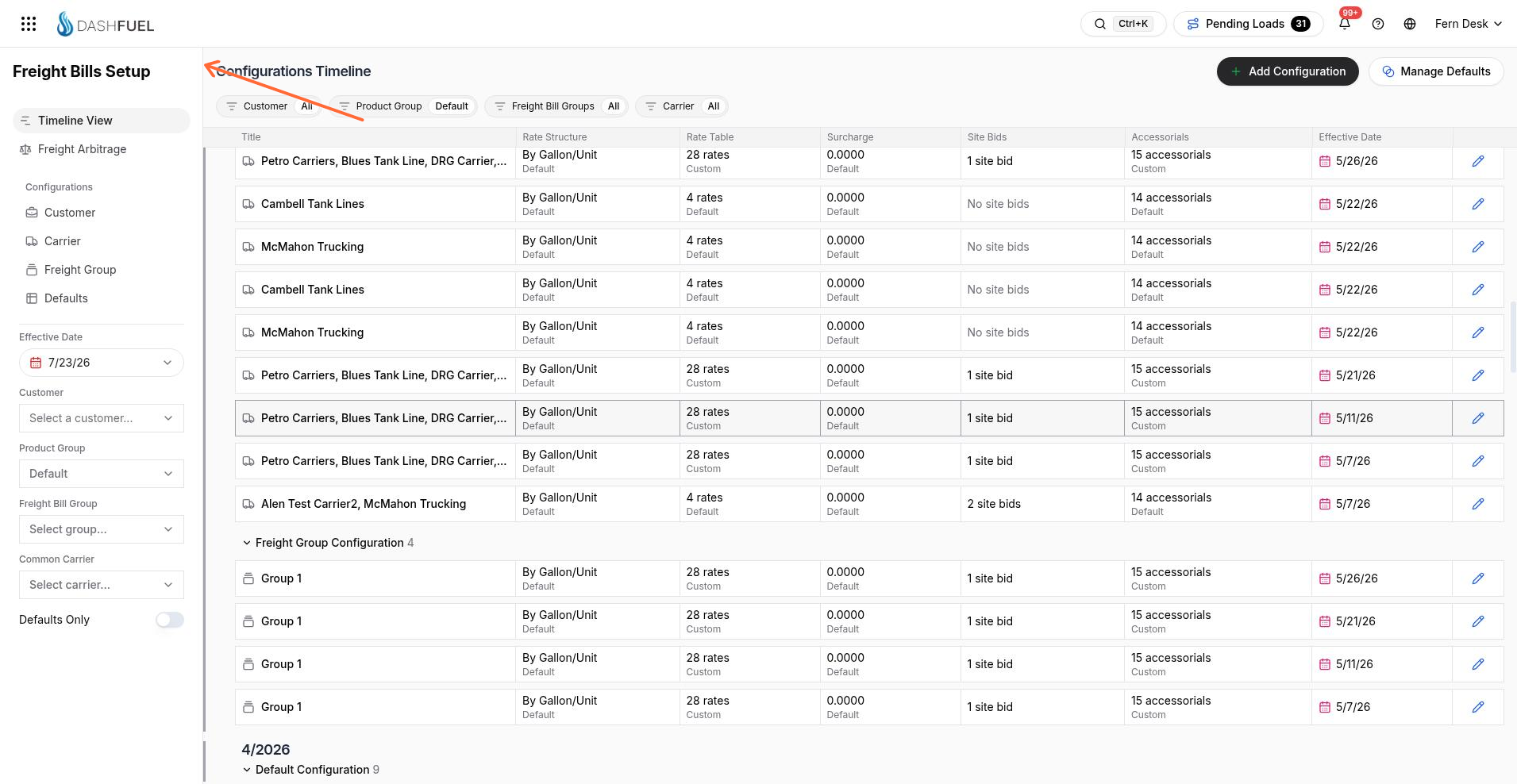The width and height of the screenshot is (1517, 784).
Task: Click calendar icon in Effective Date field
Action: [x=36, y=363]
